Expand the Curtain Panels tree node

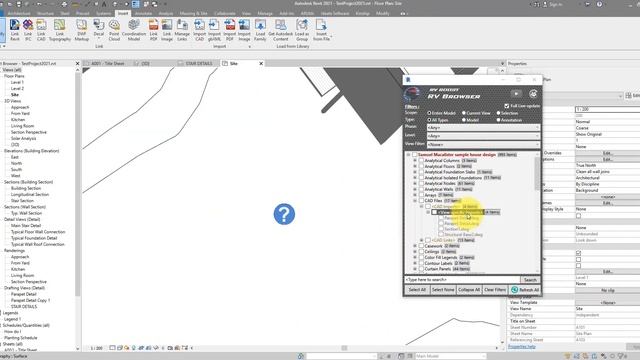415,269
